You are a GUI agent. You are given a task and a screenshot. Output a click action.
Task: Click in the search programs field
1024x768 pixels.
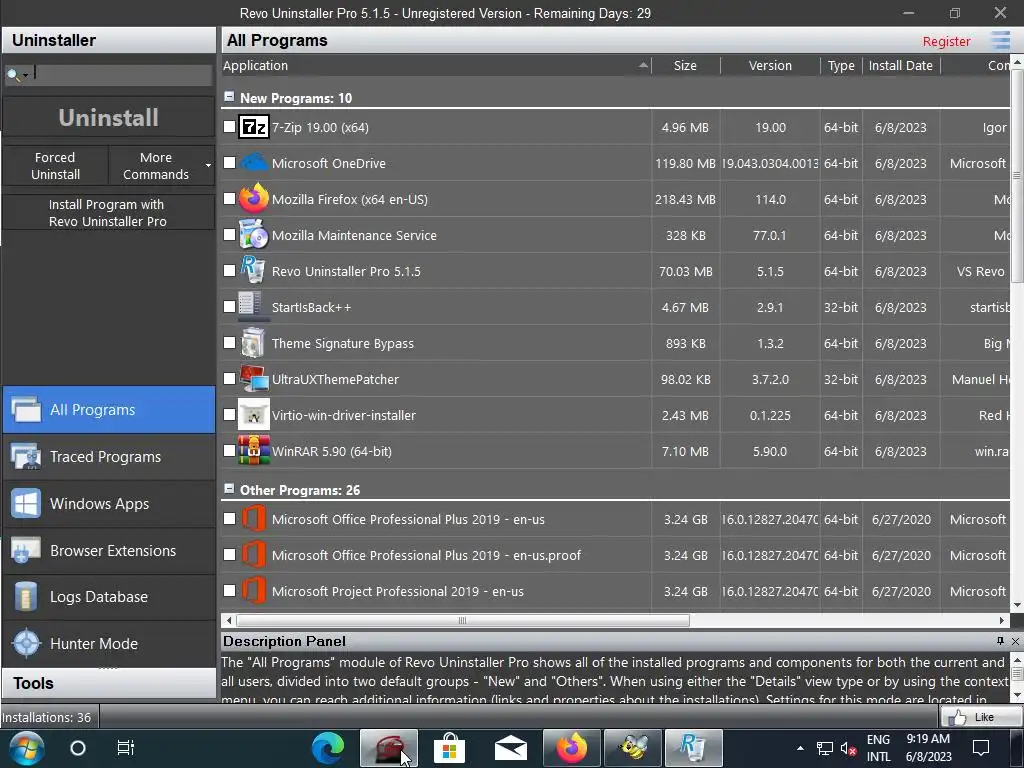tap(123, 75)
